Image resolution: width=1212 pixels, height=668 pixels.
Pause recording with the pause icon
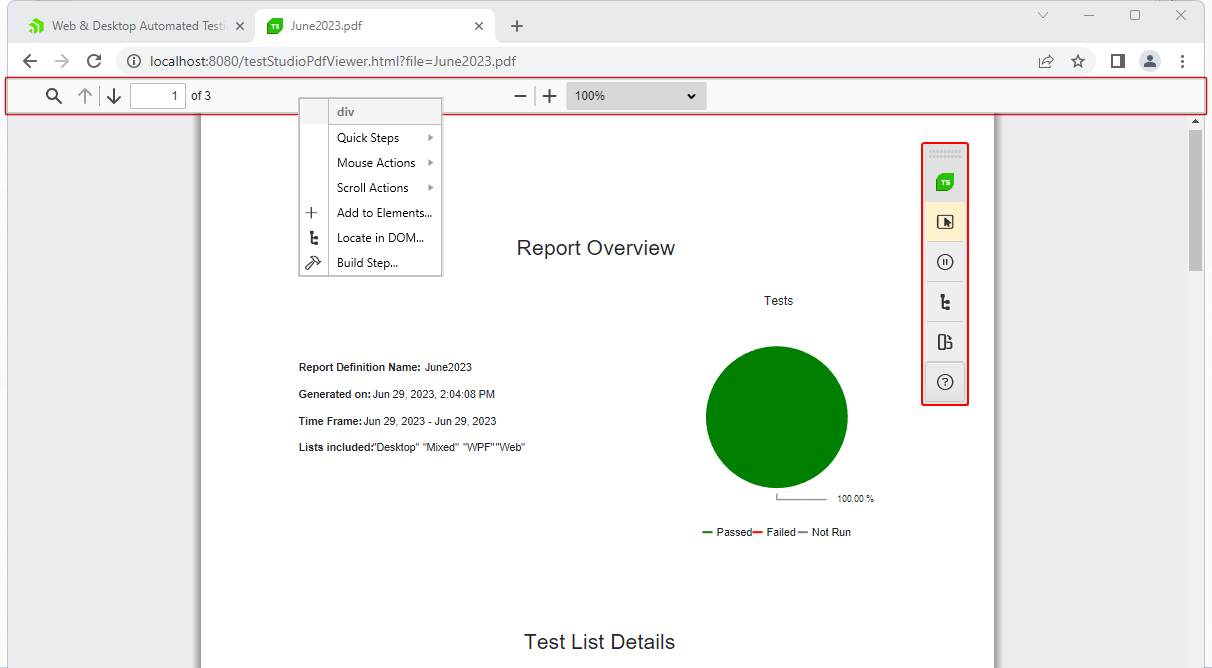945,262
